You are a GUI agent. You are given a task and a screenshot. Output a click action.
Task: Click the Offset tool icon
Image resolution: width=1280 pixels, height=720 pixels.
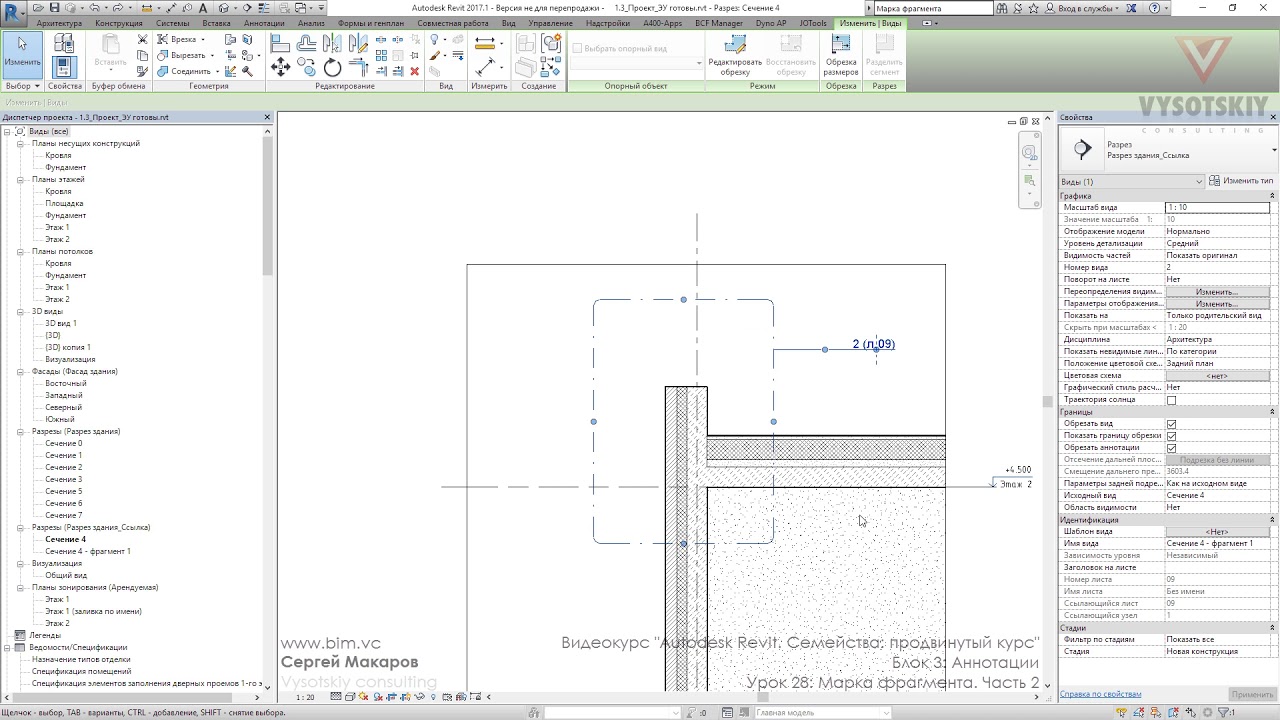coord(306,43)
